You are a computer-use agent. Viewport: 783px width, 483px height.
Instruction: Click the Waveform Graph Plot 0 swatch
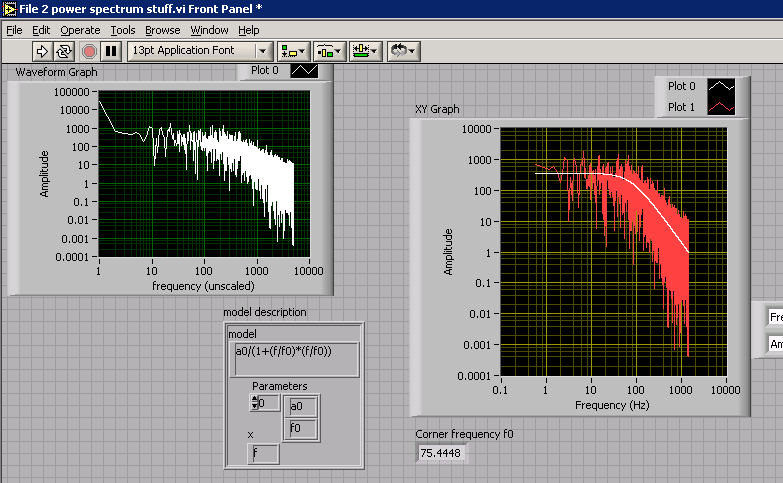tap(304, 71)
